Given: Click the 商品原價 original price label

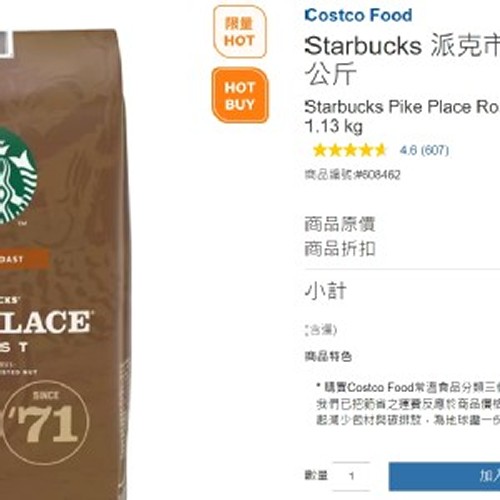Looking at the screenshot, I should tap(340, 224).
